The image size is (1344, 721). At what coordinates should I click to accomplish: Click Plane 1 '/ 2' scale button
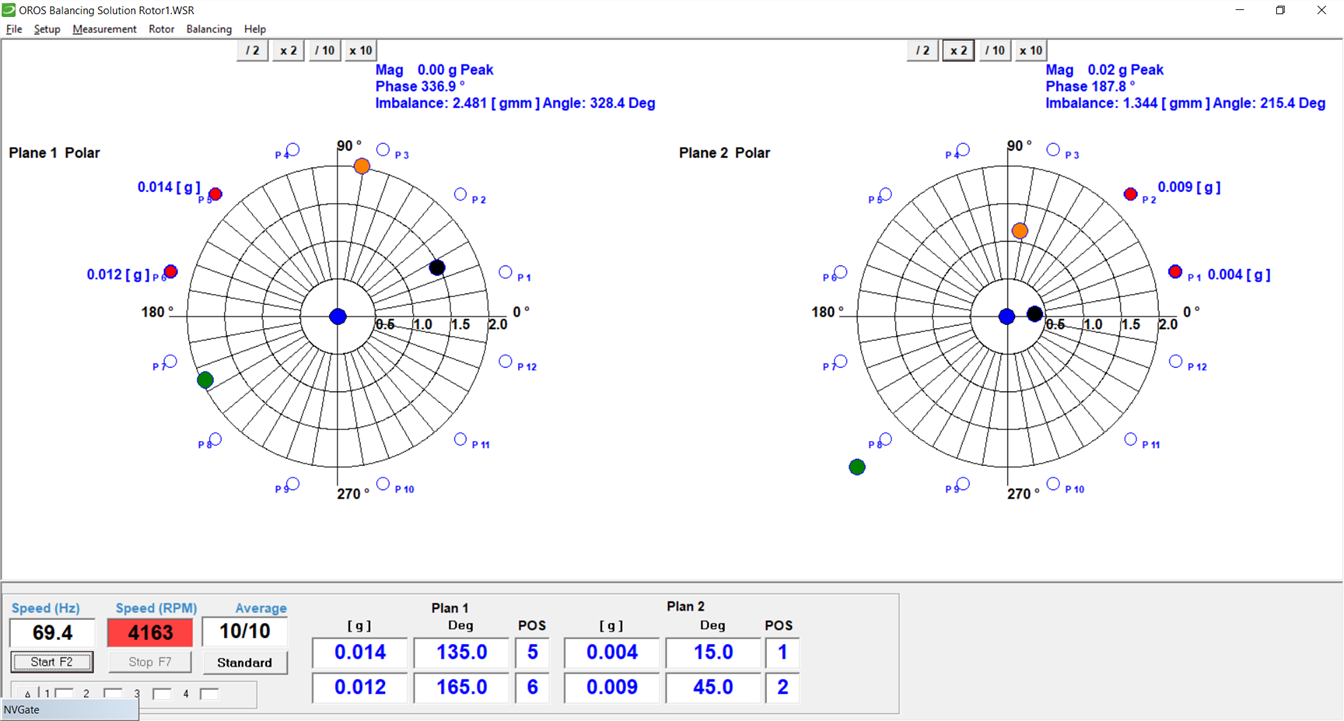point(253,50)
